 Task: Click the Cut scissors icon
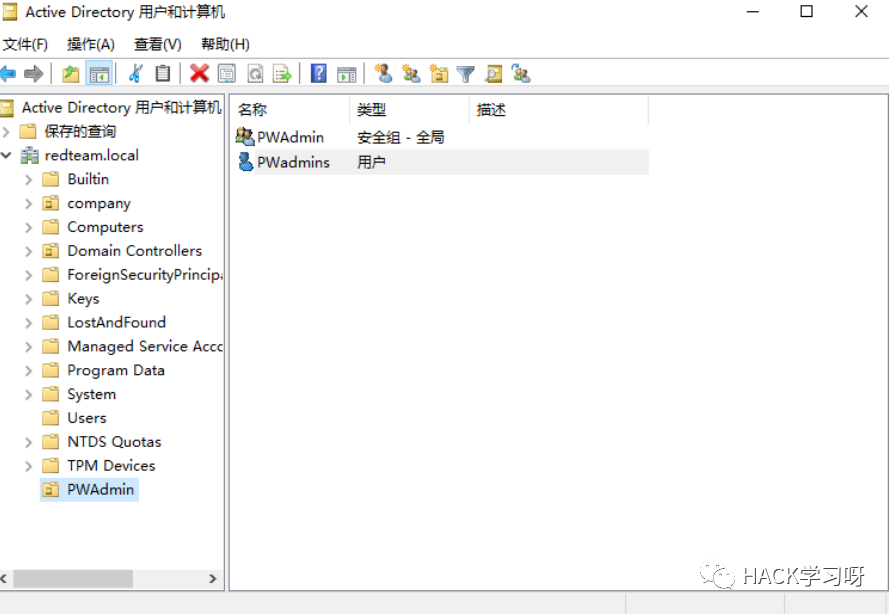(x=136, y=73)
